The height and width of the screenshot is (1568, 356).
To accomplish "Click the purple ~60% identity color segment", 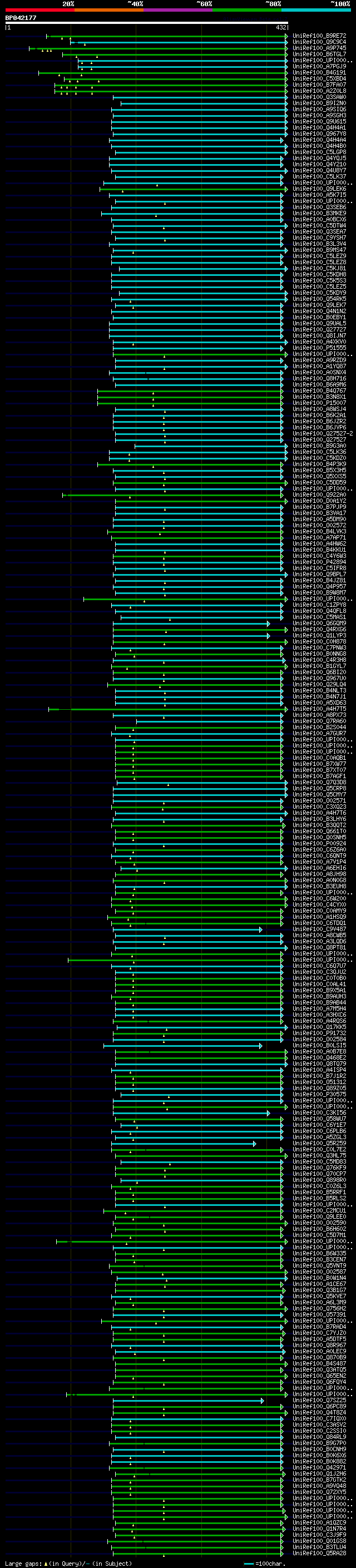I will tap(179, 10).
